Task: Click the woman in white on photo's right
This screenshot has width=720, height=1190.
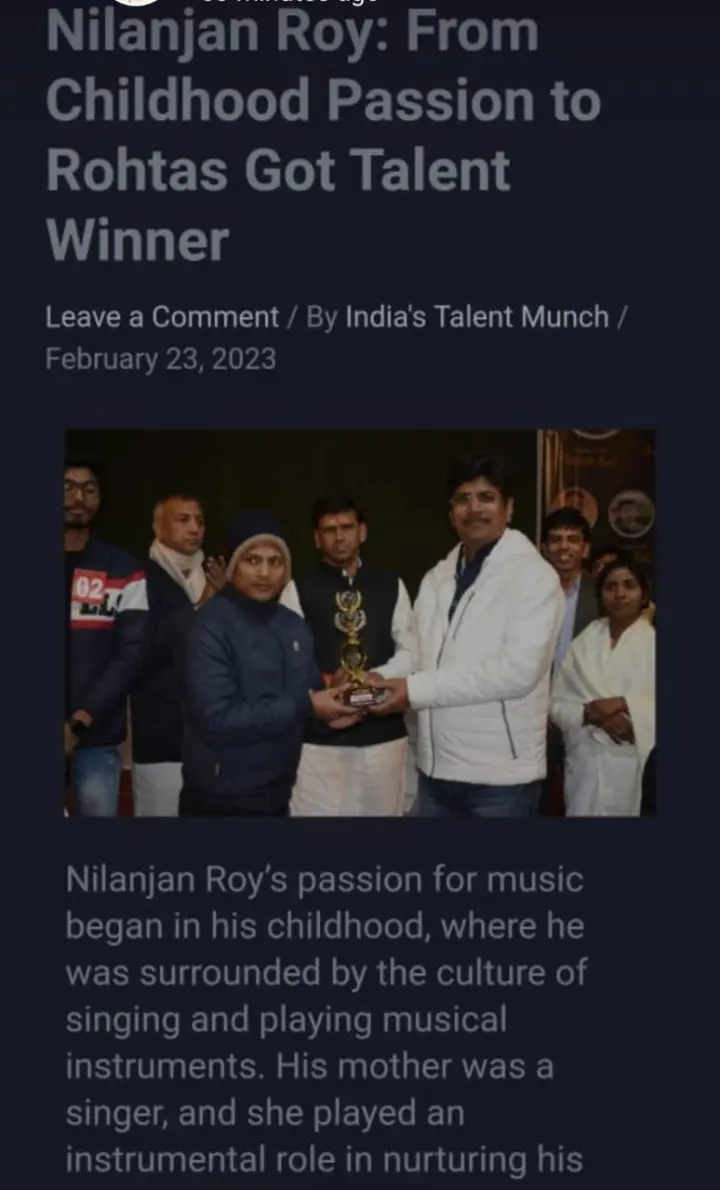Action: [x=605, y=687]
